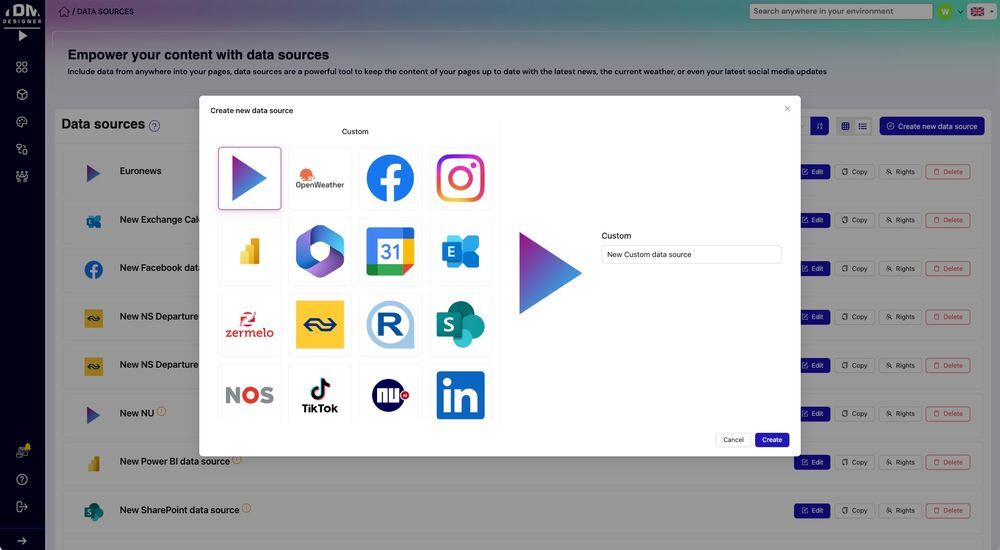Select the Custom data source tile
The image size is (1000, 550).
pyautogui.click(x=249, y=178)
